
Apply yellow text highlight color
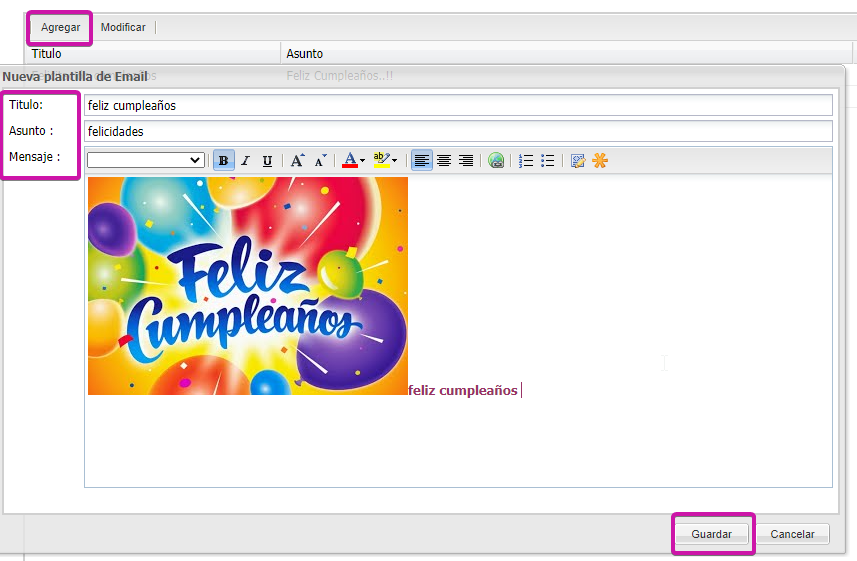pyautogui.click(x=381, y=160)
